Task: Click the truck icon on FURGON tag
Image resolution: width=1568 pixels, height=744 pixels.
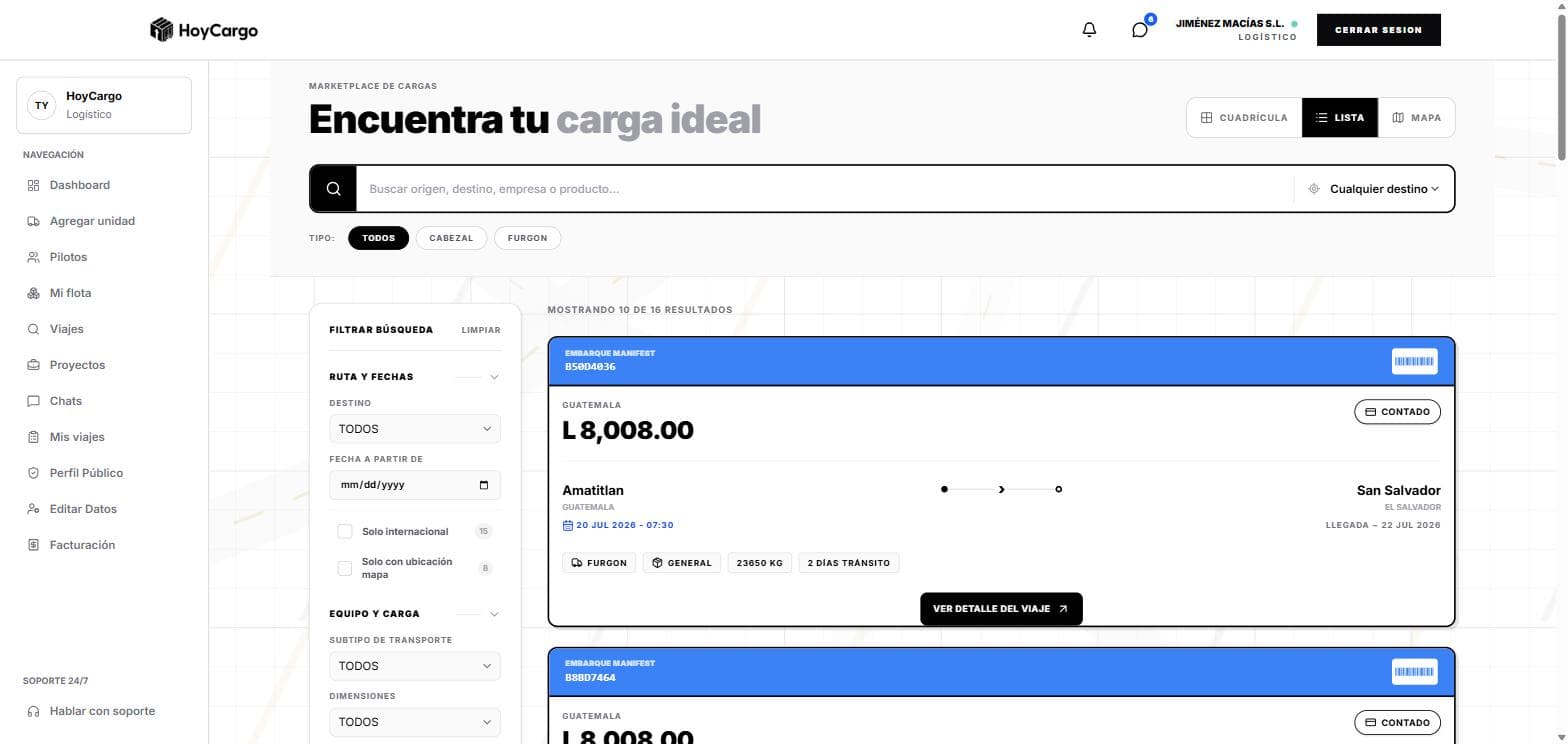Action: tap(577, 563)
